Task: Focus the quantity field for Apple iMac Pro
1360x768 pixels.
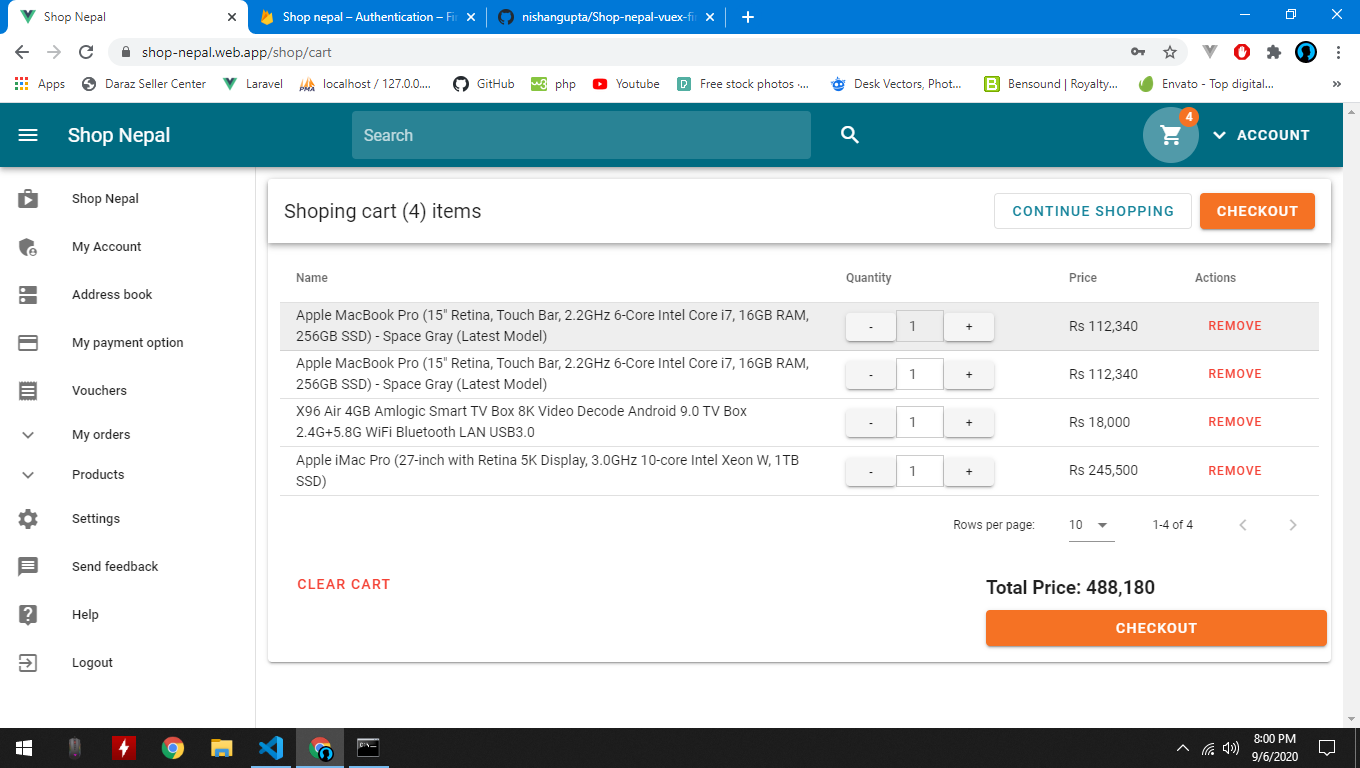Action: coord(920,471)
